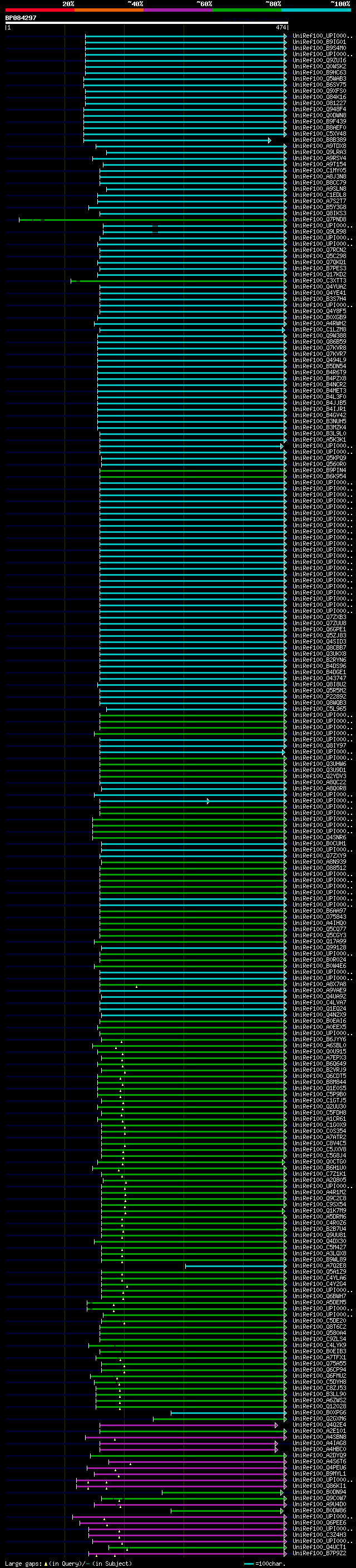The width and height of the screenshot is (356, 1568).
Task: Select label UniRef100_P22892
Action: pos(319,696)
